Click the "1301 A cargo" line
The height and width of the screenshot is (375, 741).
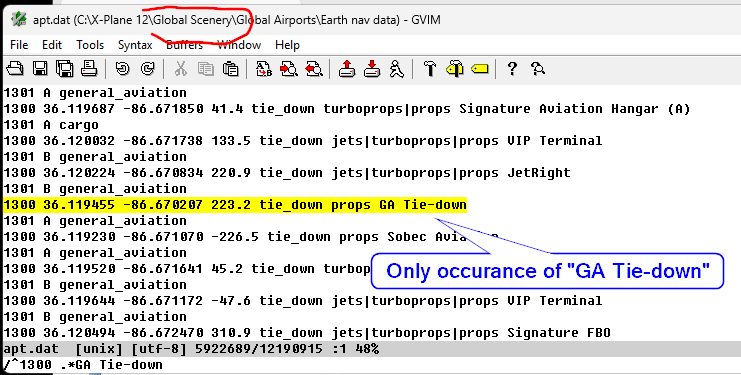coord(51,125)
